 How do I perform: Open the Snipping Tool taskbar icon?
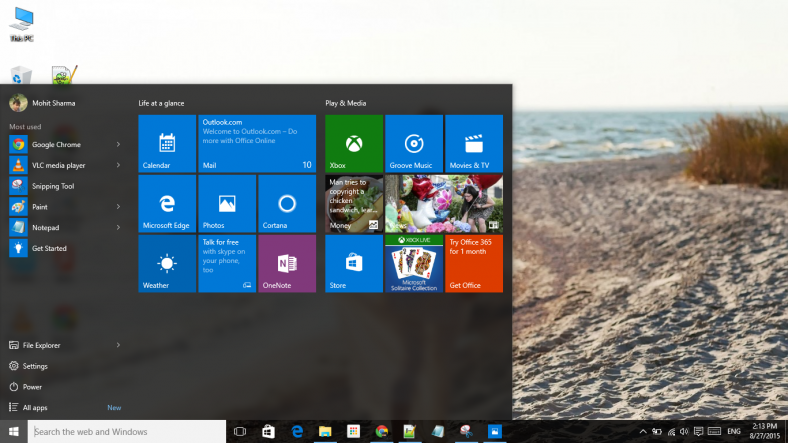[466, 431]
